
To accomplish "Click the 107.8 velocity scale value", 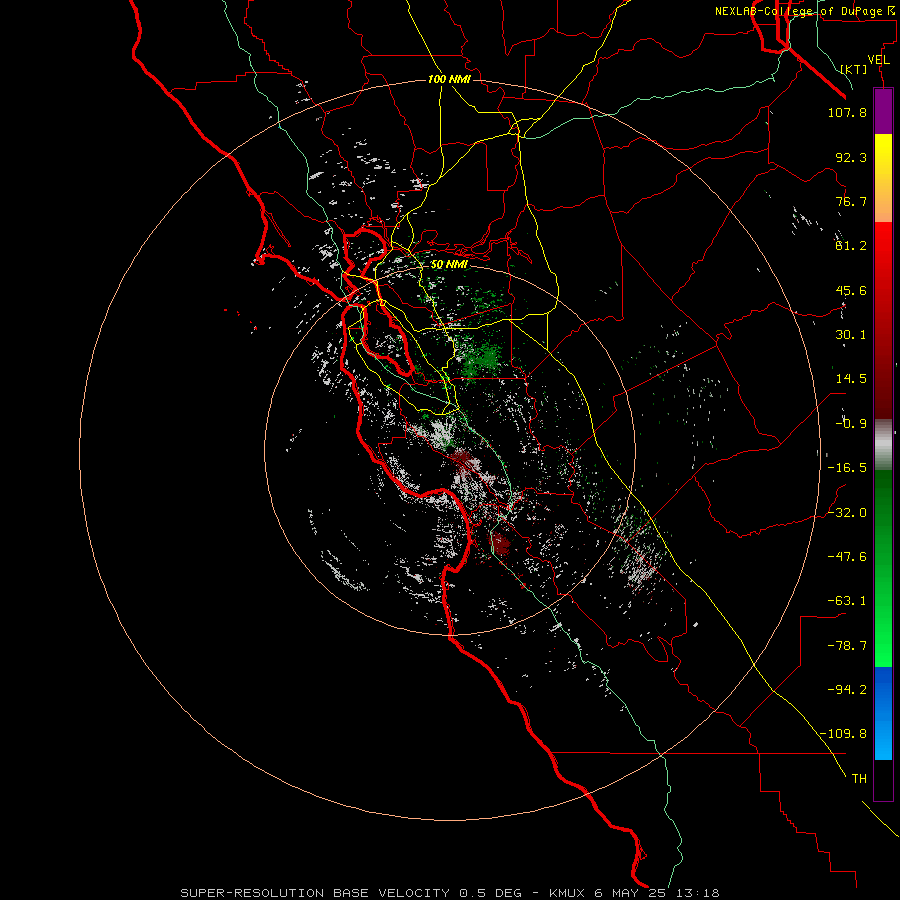I will pos(847,112).
